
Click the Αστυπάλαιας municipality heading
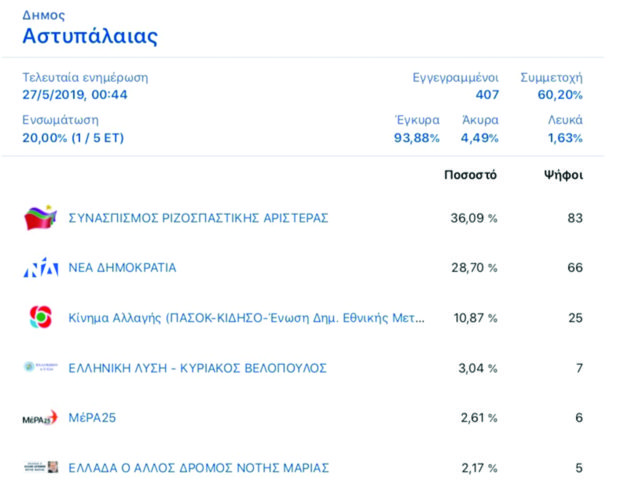coord(90,37)
